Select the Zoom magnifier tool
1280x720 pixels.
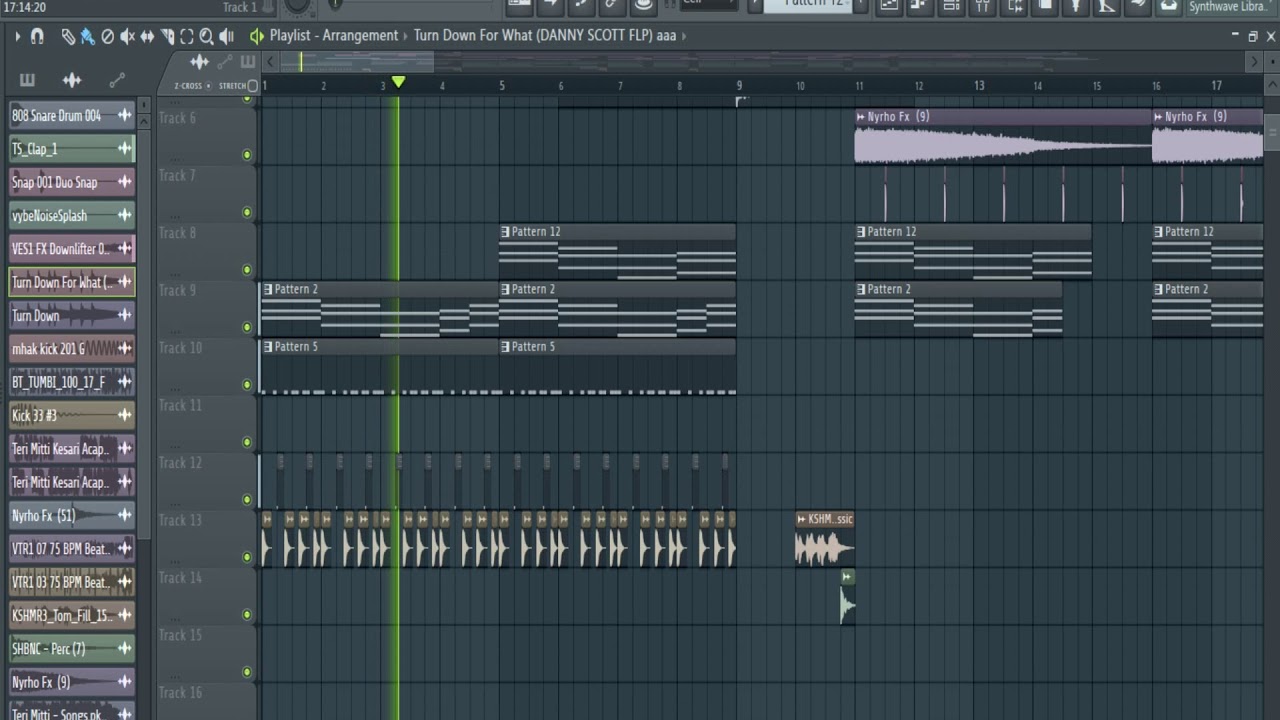tap(206, 36)
